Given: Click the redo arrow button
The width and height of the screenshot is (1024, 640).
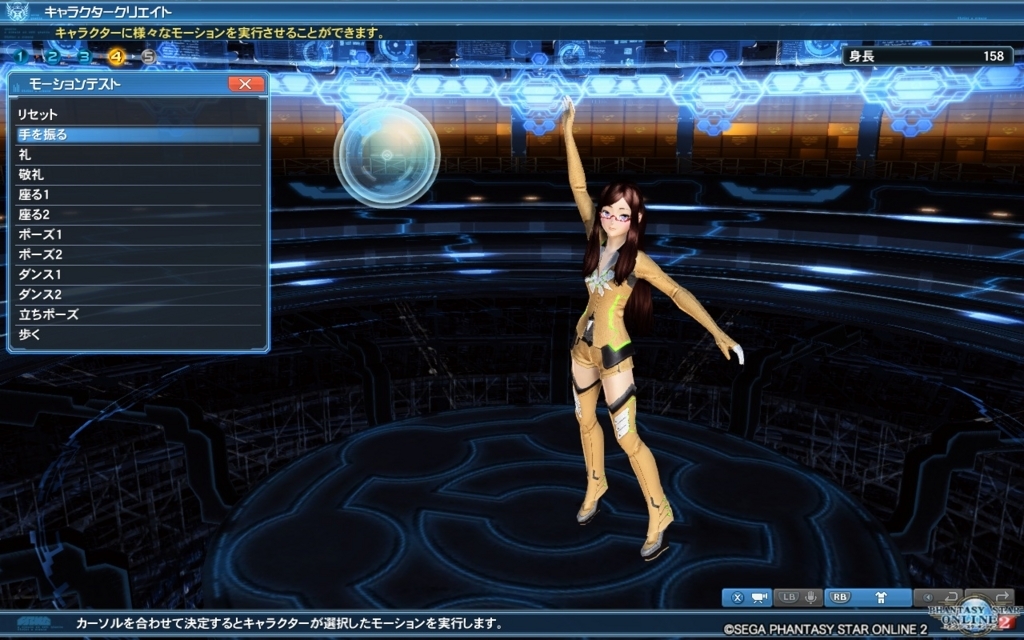Looking at the screenshot, I should [989, 597].
